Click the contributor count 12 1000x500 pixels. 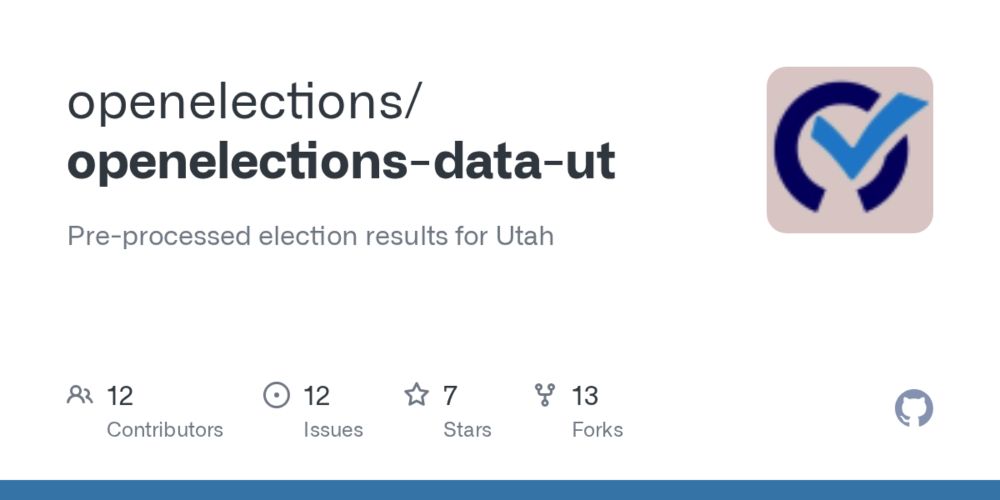[120, 396]
